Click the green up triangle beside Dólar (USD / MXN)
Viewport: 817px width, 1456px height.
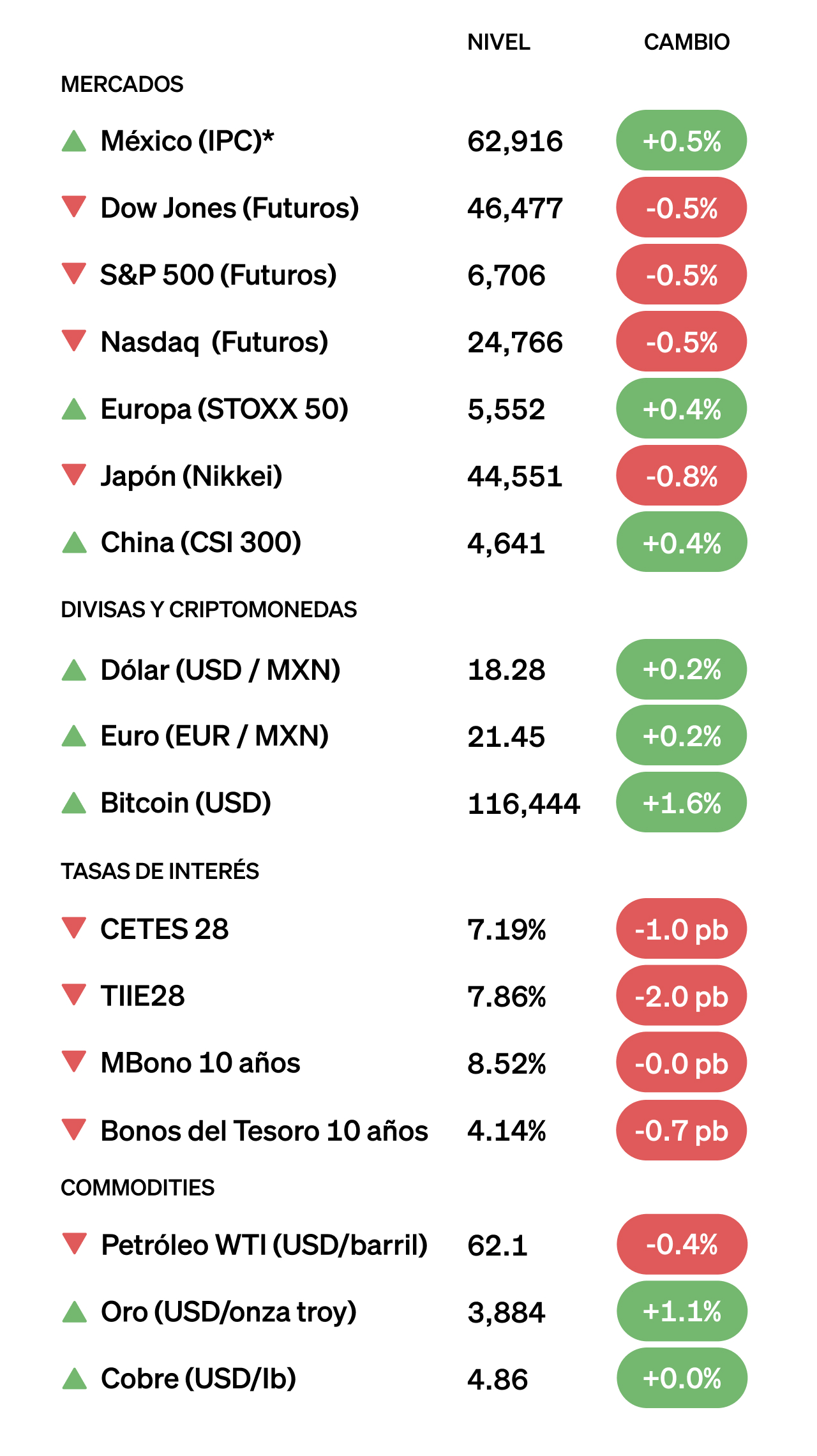click(74, 670)
